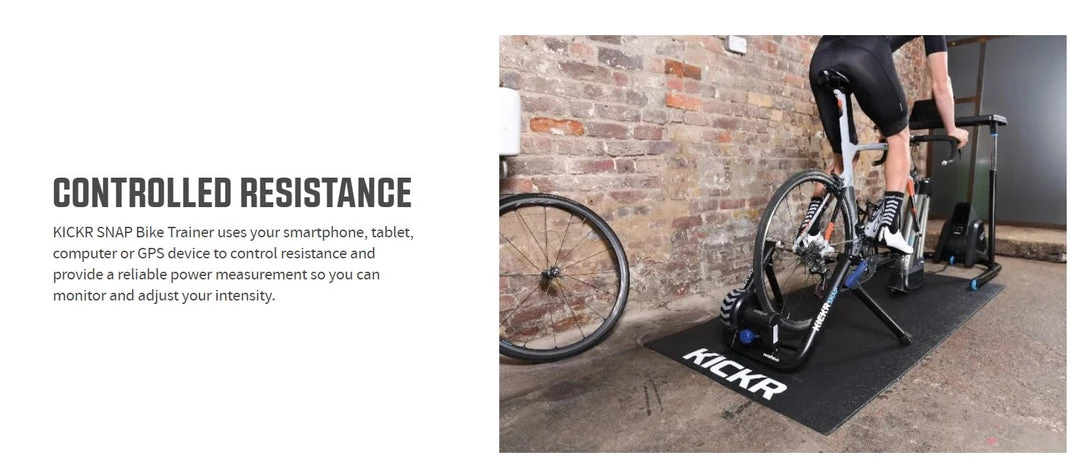
Task: Click the blue wheel on stand base
Action: (975, 284)
